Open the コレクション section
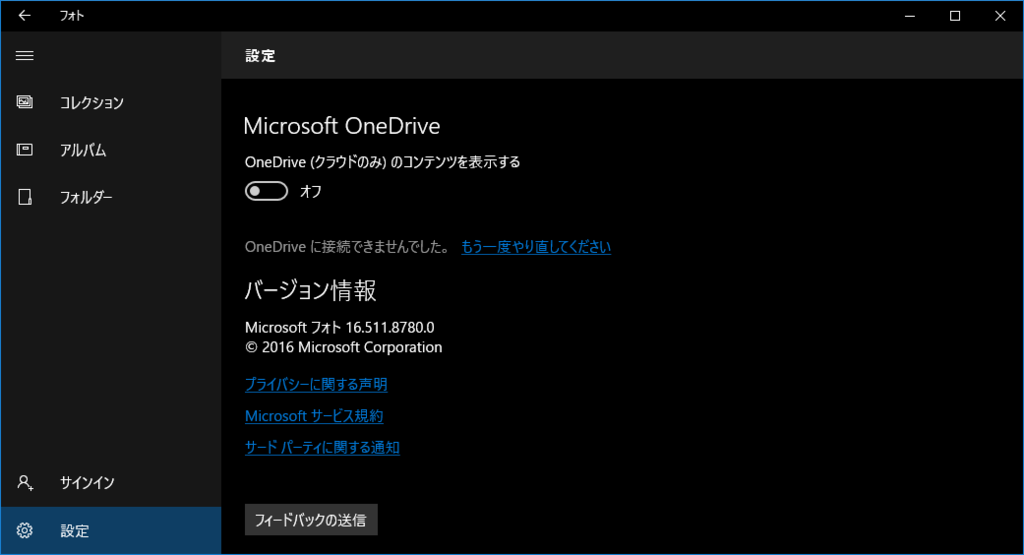1024x555 pixels. pyautogui.click(x=111, y=103)
